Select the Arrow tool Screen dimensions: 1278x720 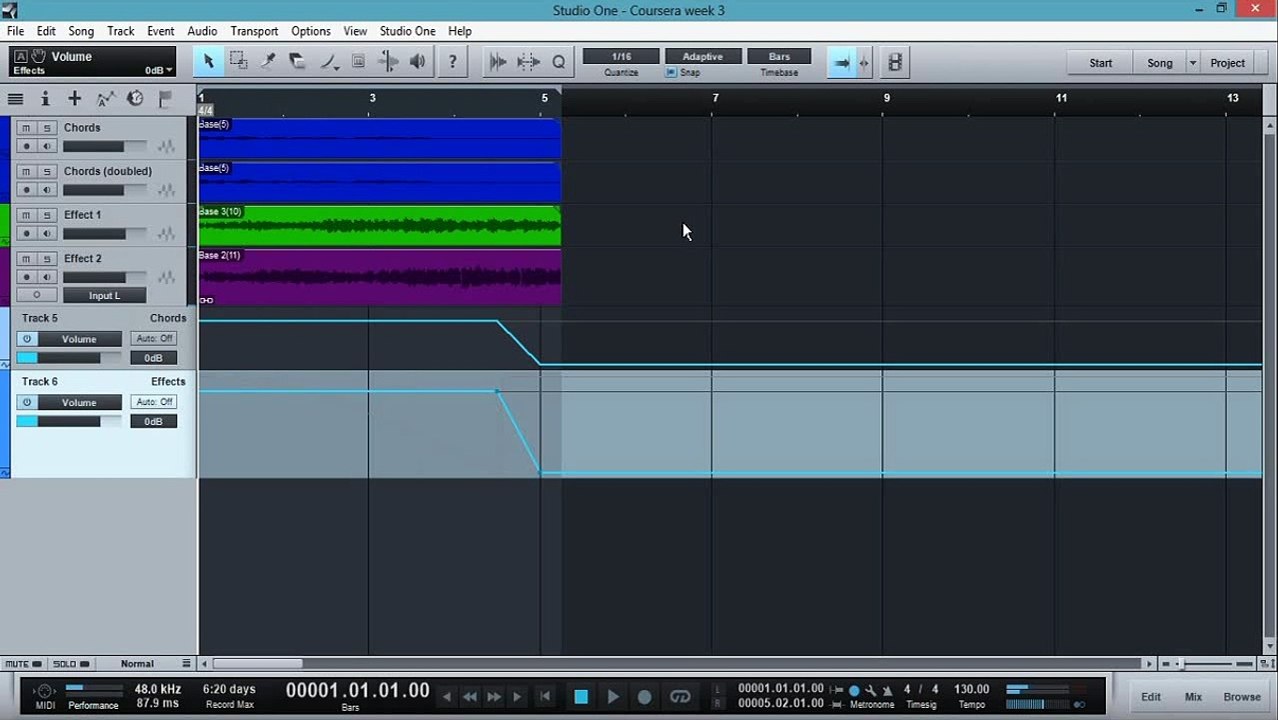209,62
